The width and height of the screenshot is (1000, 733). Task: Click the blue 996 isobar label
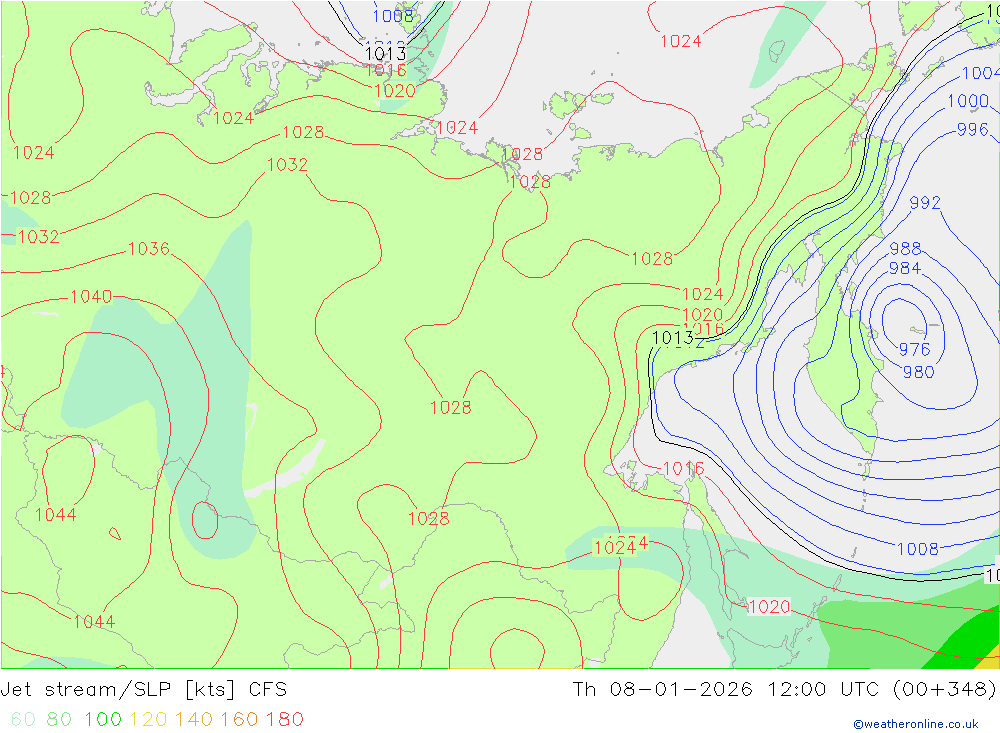point(973,130)
